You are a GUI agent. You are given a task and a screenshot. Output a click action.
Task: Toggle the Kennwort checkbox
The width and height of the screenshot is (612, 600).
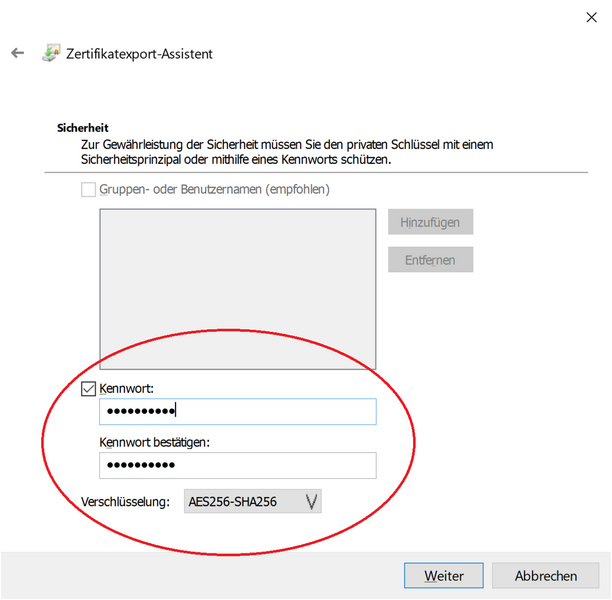[88, 387]
